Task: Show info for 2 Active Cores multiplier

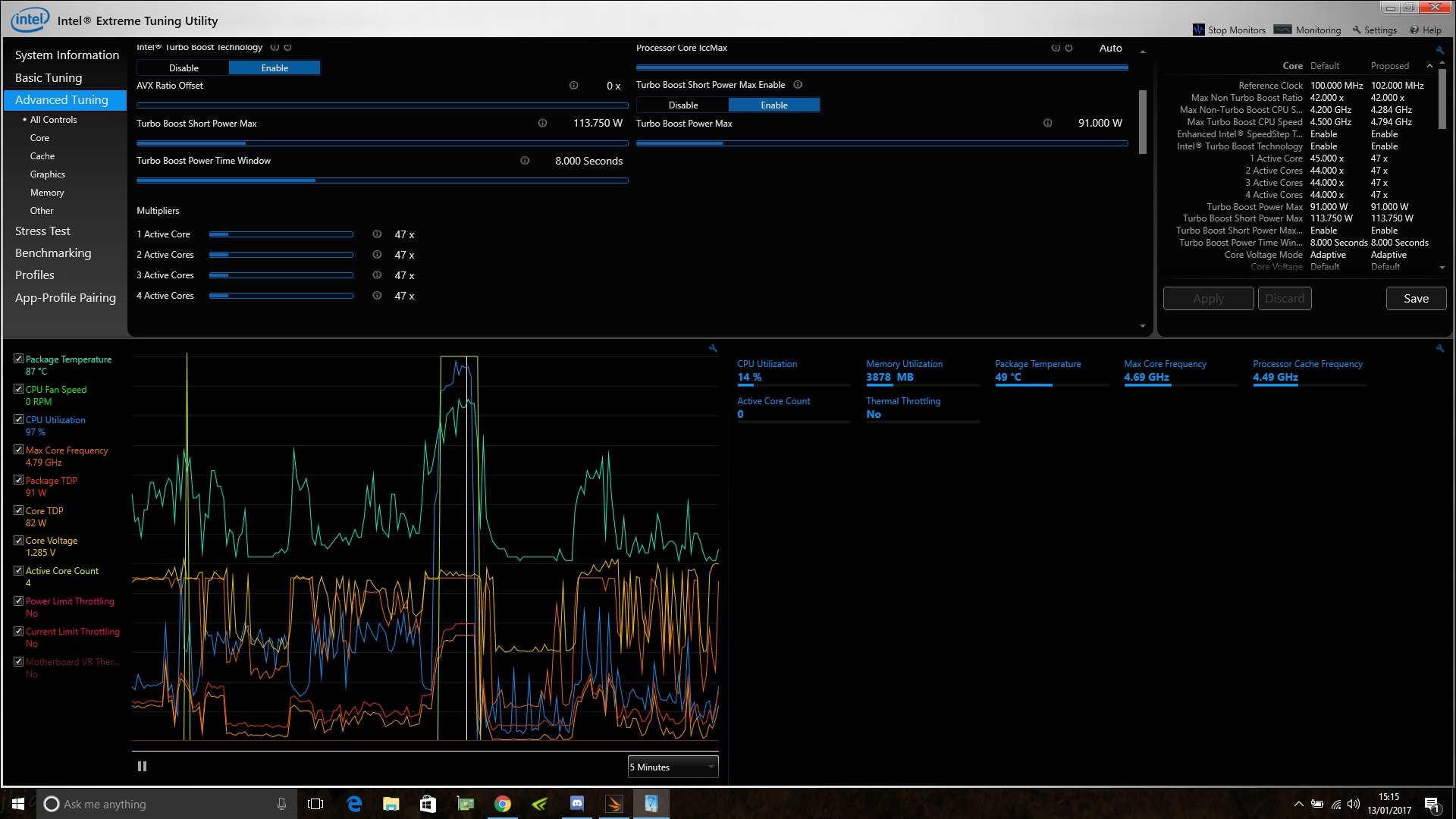Action: (377, 255)
